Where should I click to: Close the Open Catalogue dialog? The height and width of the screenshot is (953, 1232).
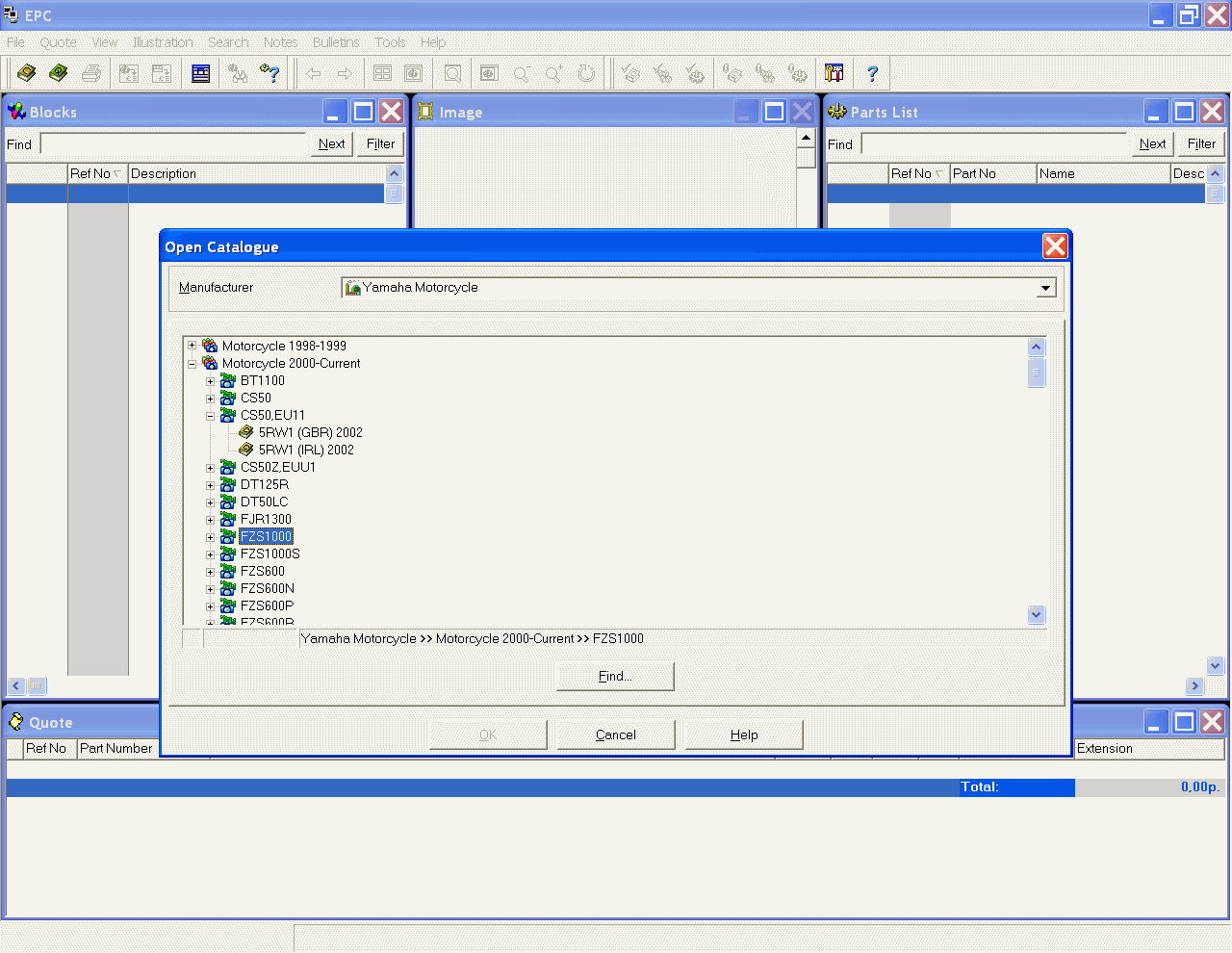coord(1055,246)
